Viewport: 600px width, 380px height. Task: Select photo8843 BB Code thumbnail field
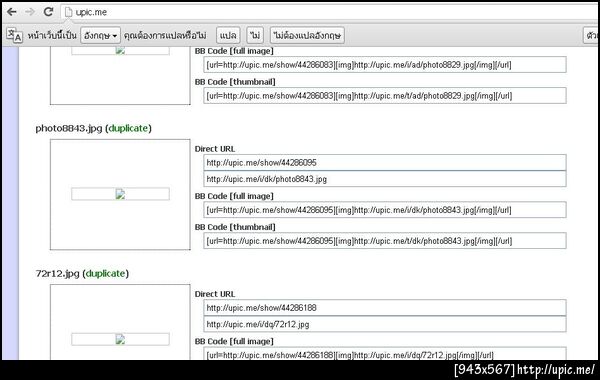coord(385,241)
